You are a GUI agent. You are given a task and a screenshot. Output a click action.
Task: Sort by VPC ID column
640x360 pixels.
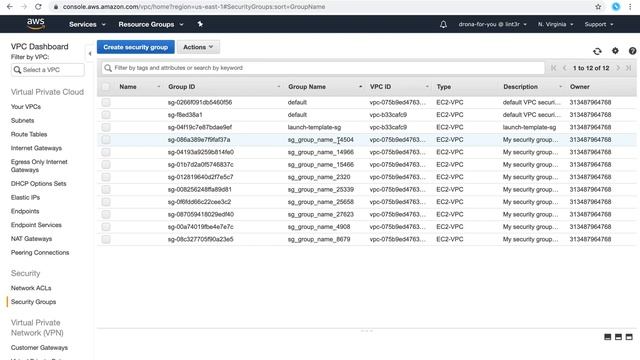coord(380,87)
